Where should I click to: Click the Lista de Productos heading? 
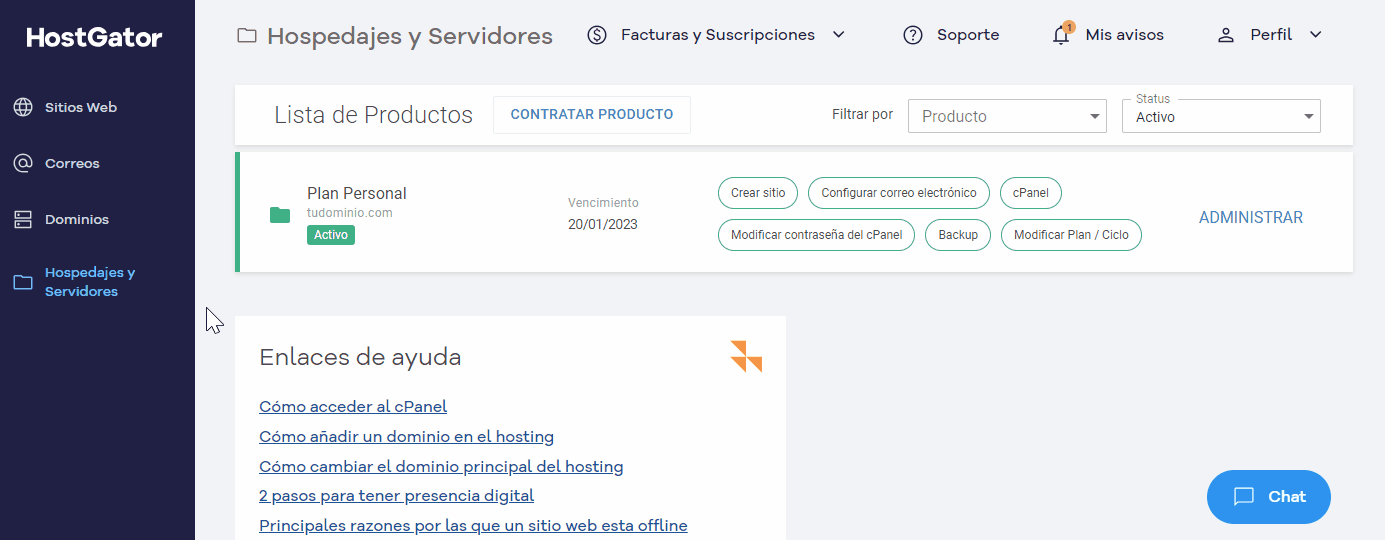click(373, 115)
